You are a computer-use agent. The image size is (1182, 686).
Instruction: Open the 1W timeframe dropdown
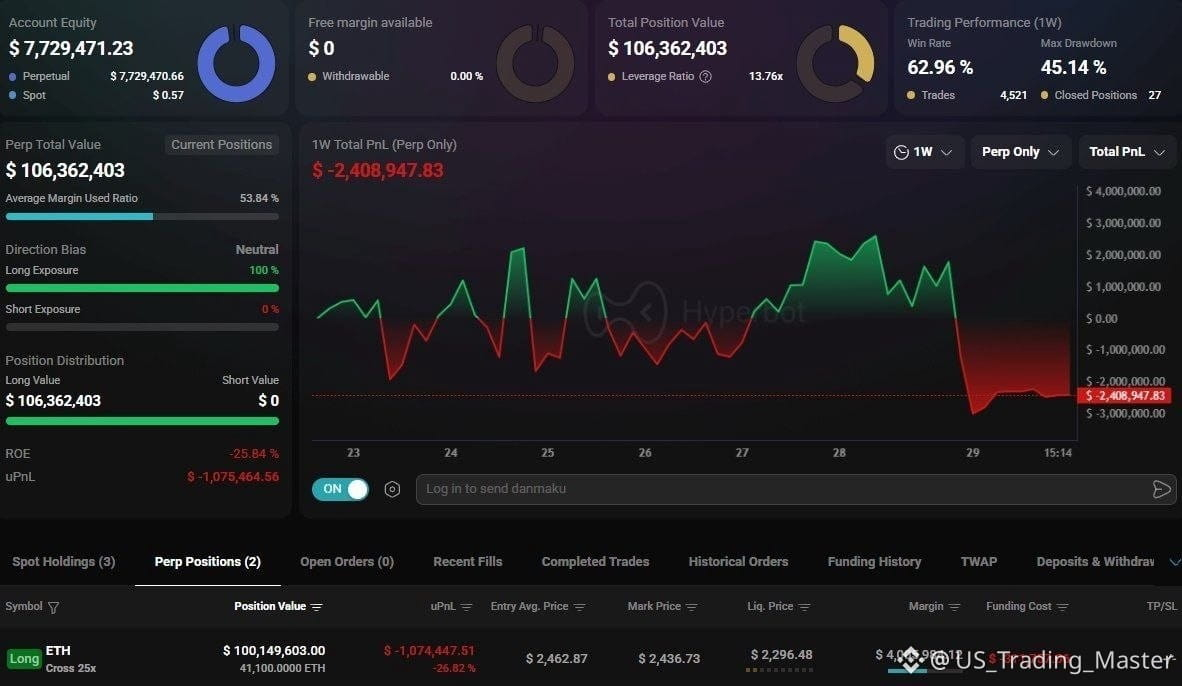[x=924, y=152]
